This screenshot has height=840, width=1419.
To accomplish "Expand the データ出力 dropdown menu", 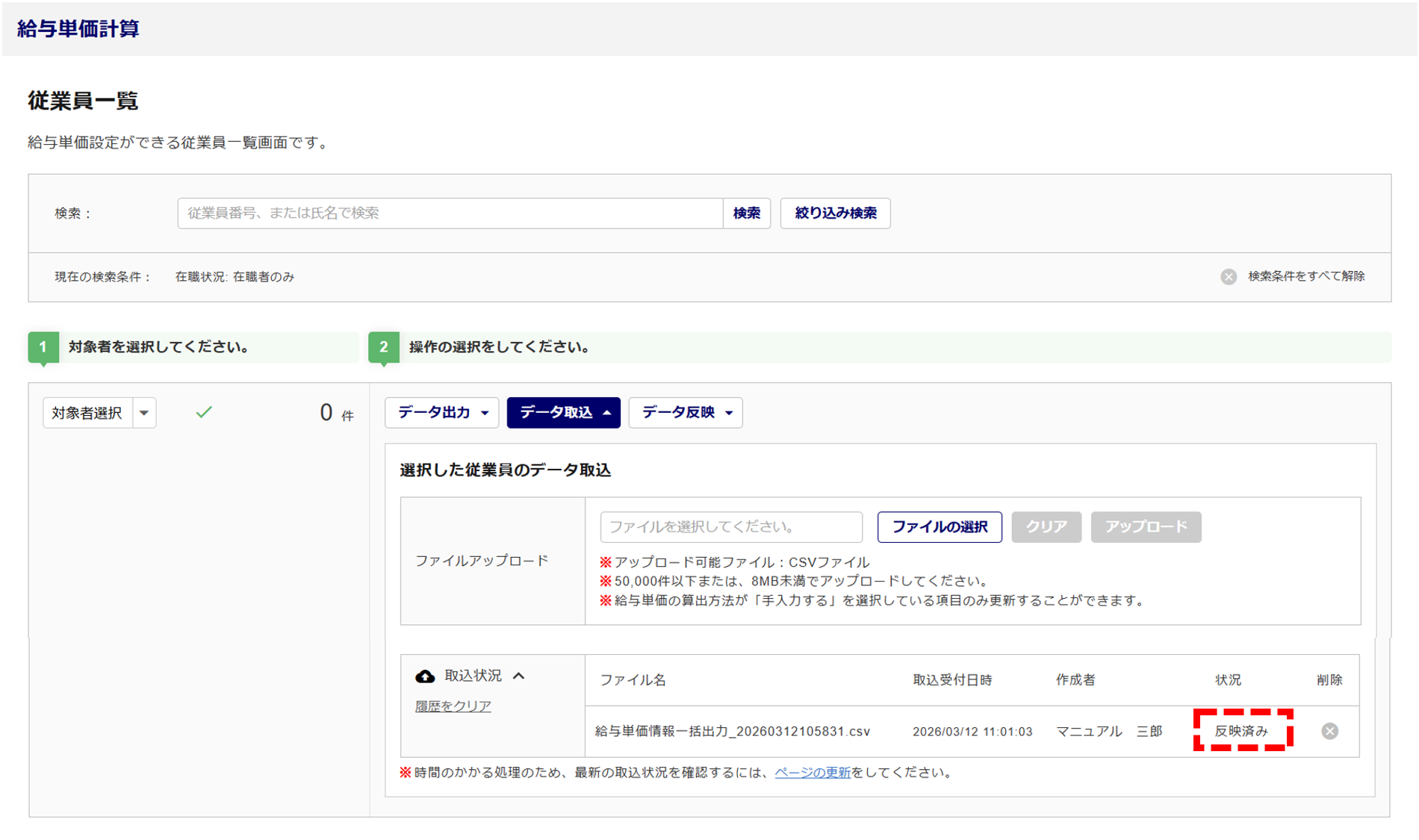I will [x=442, y=413].
